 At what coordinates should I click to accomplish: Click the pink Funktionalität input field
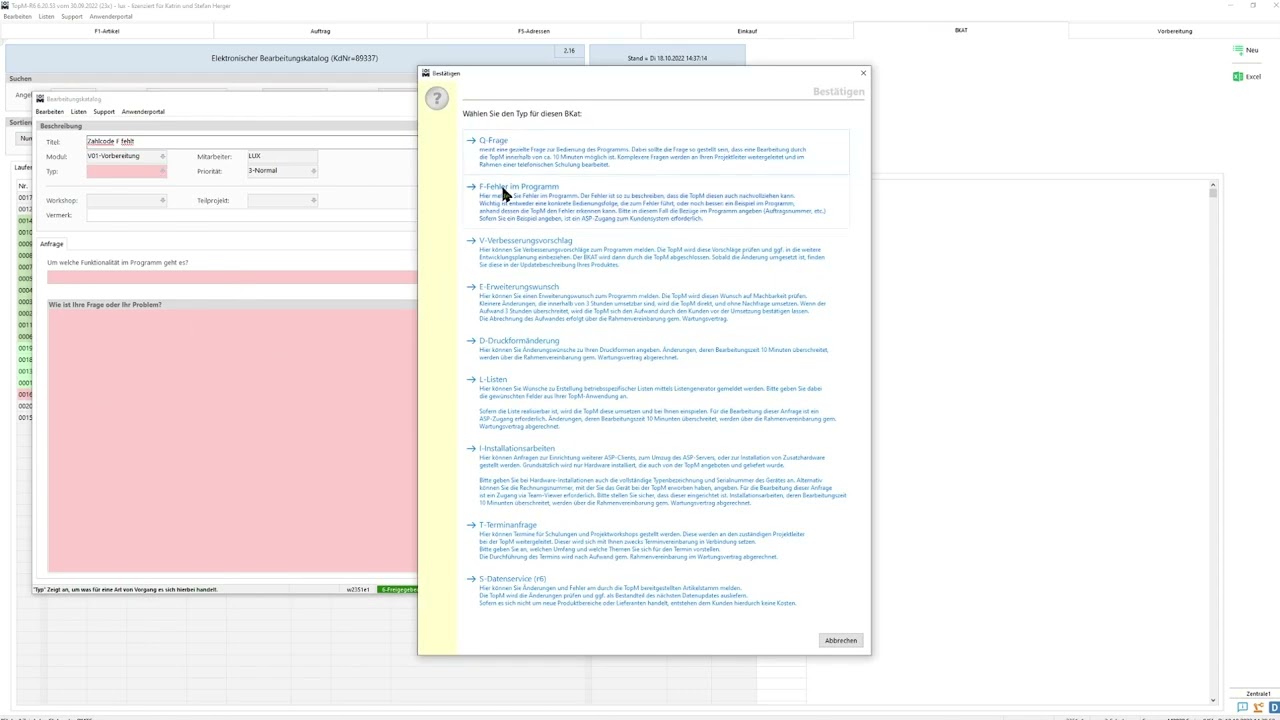click(232, 277)
